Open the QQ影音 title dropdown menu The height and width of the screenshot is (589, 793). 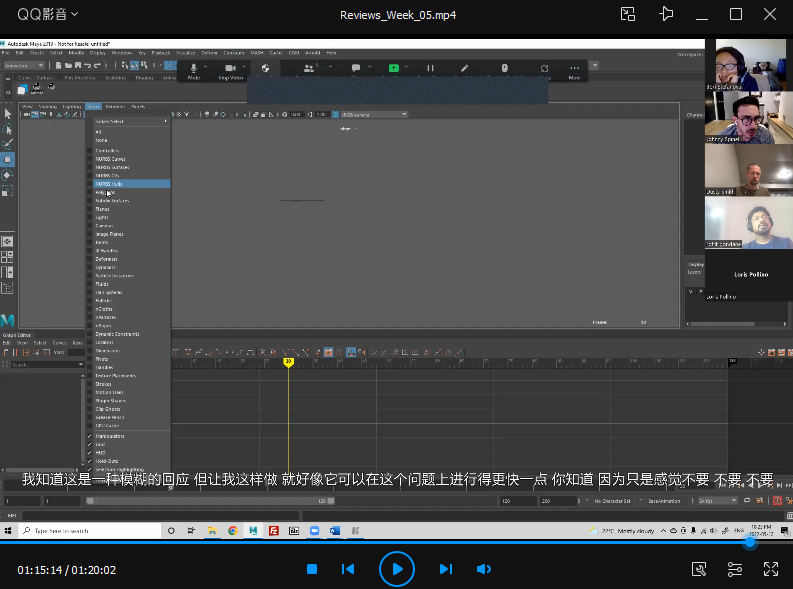pyautogui.click(x=48, y=14)
